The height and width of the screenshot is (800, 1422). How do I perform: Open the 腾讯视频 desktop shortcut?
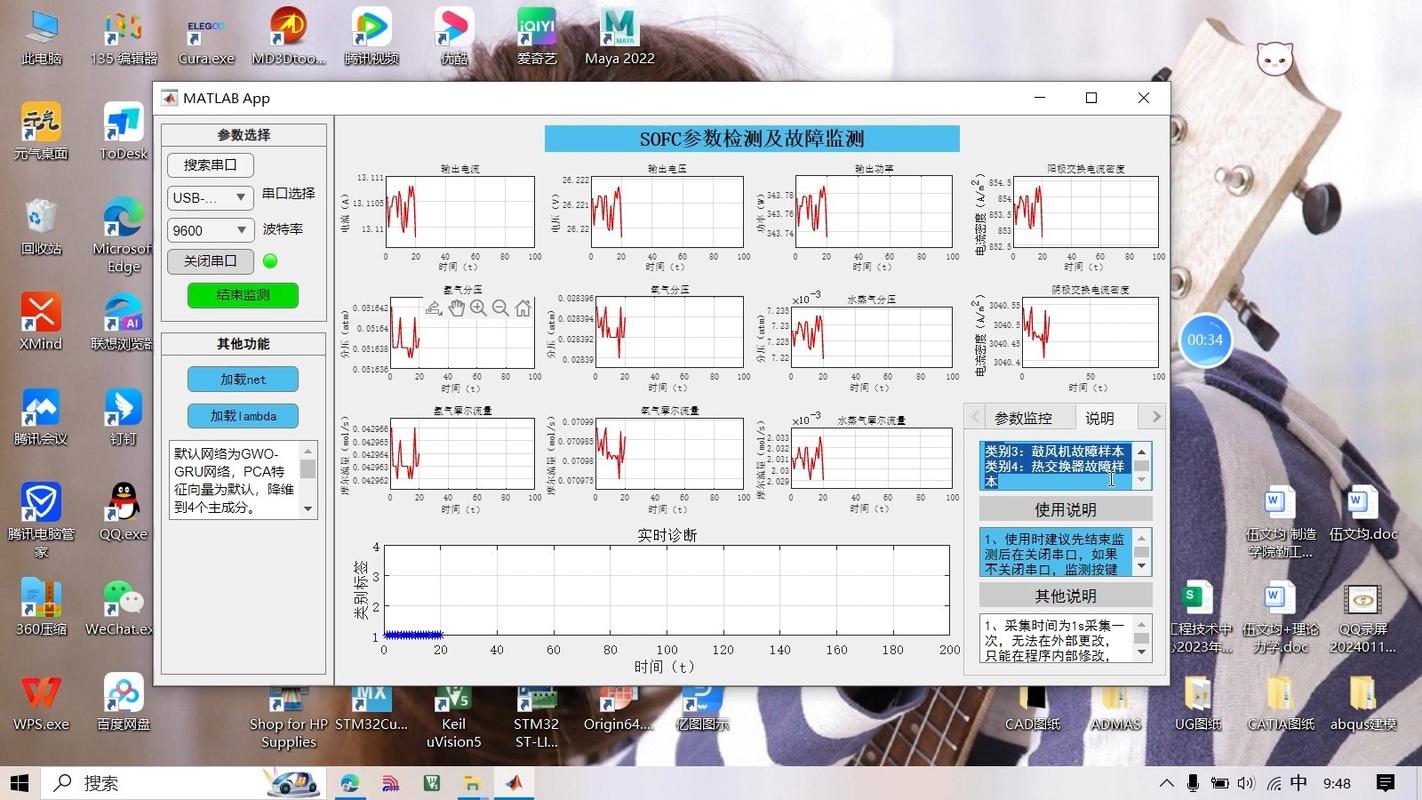[x=371, y=38]
